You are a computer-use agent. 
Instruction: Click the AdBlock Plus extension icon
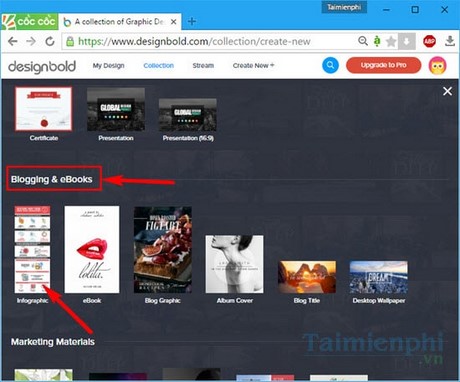(429, 41)
